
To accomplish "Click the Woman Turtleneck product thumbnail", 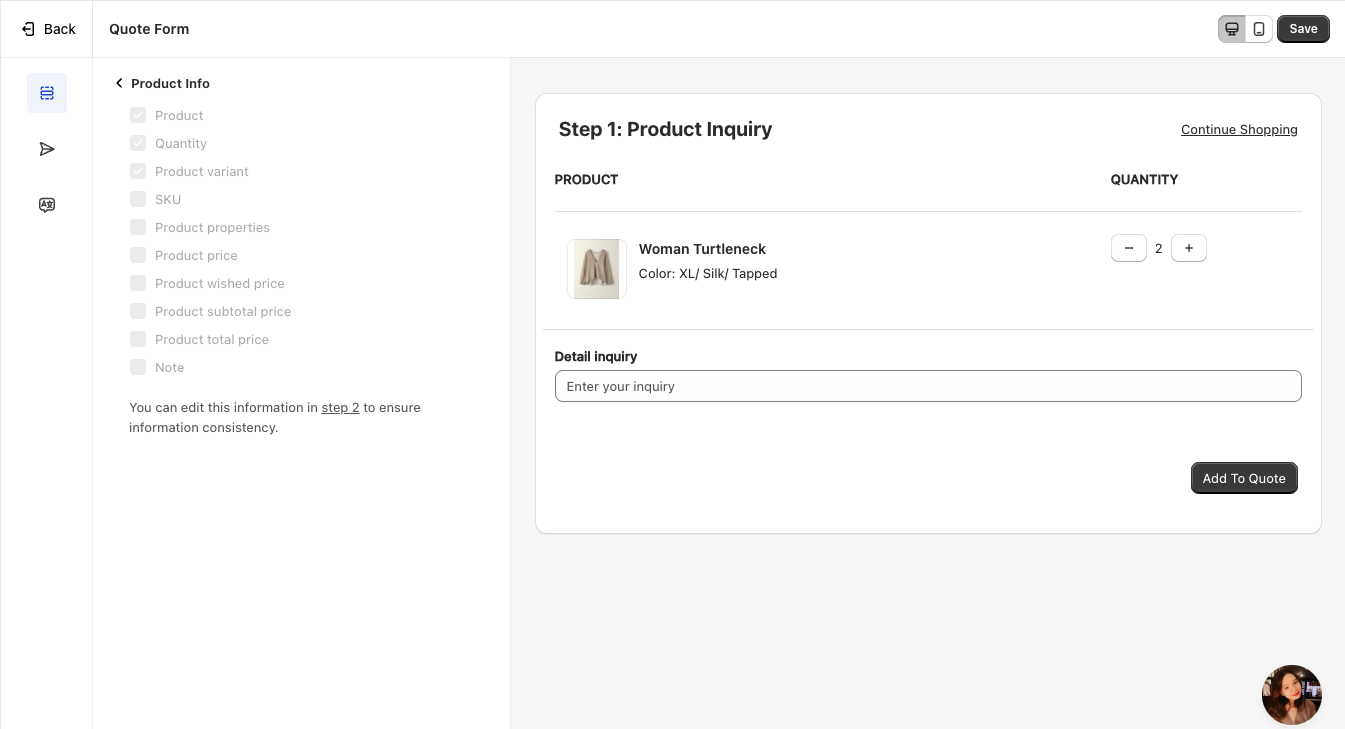I will point(596,269).
